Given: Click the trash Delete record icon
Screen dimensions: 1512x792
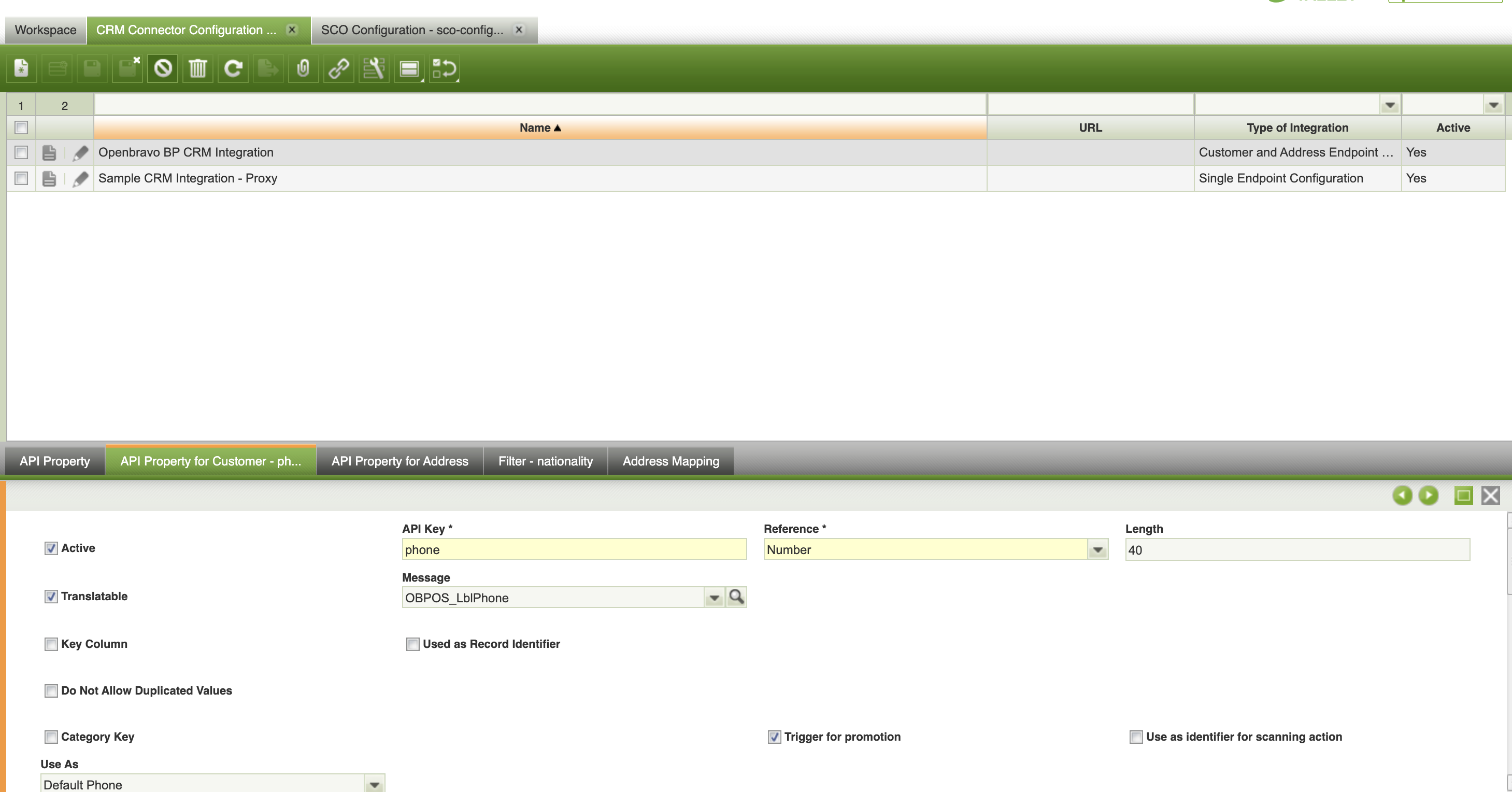Looking at the screenshot, I should [198, 69].
